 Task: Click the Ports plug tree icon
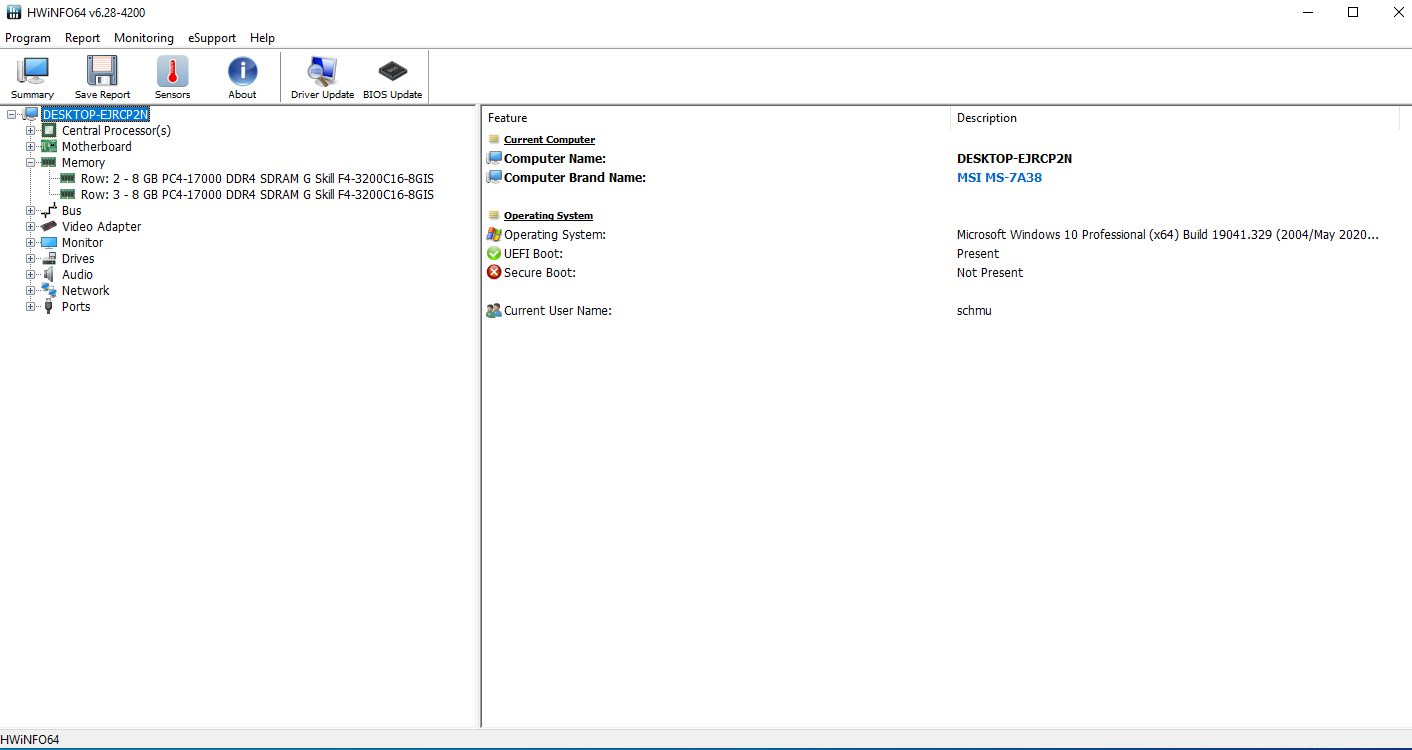[x=48, y=306]
